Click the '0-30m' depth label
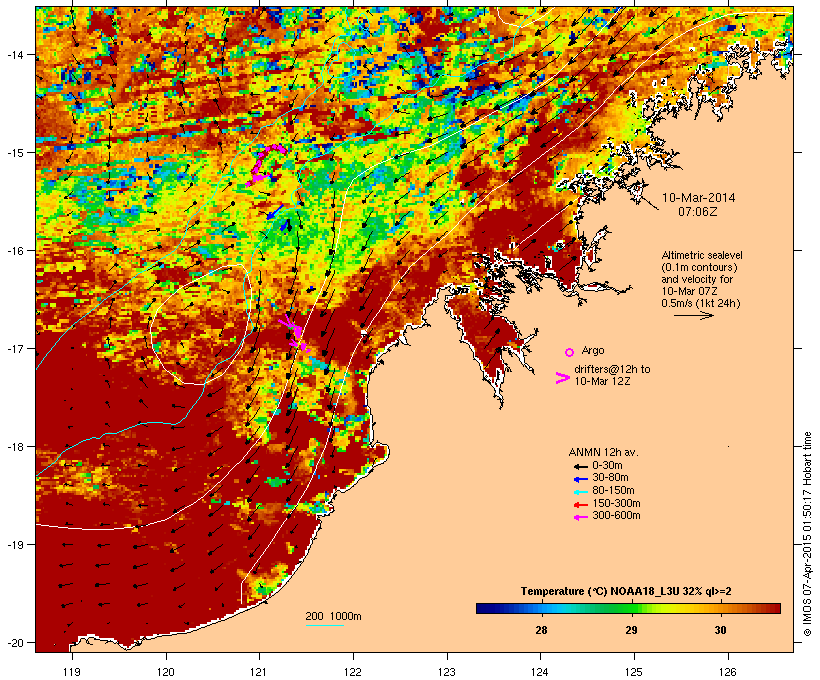Viewport: 820px width, 680px height. tap(607, 466)
